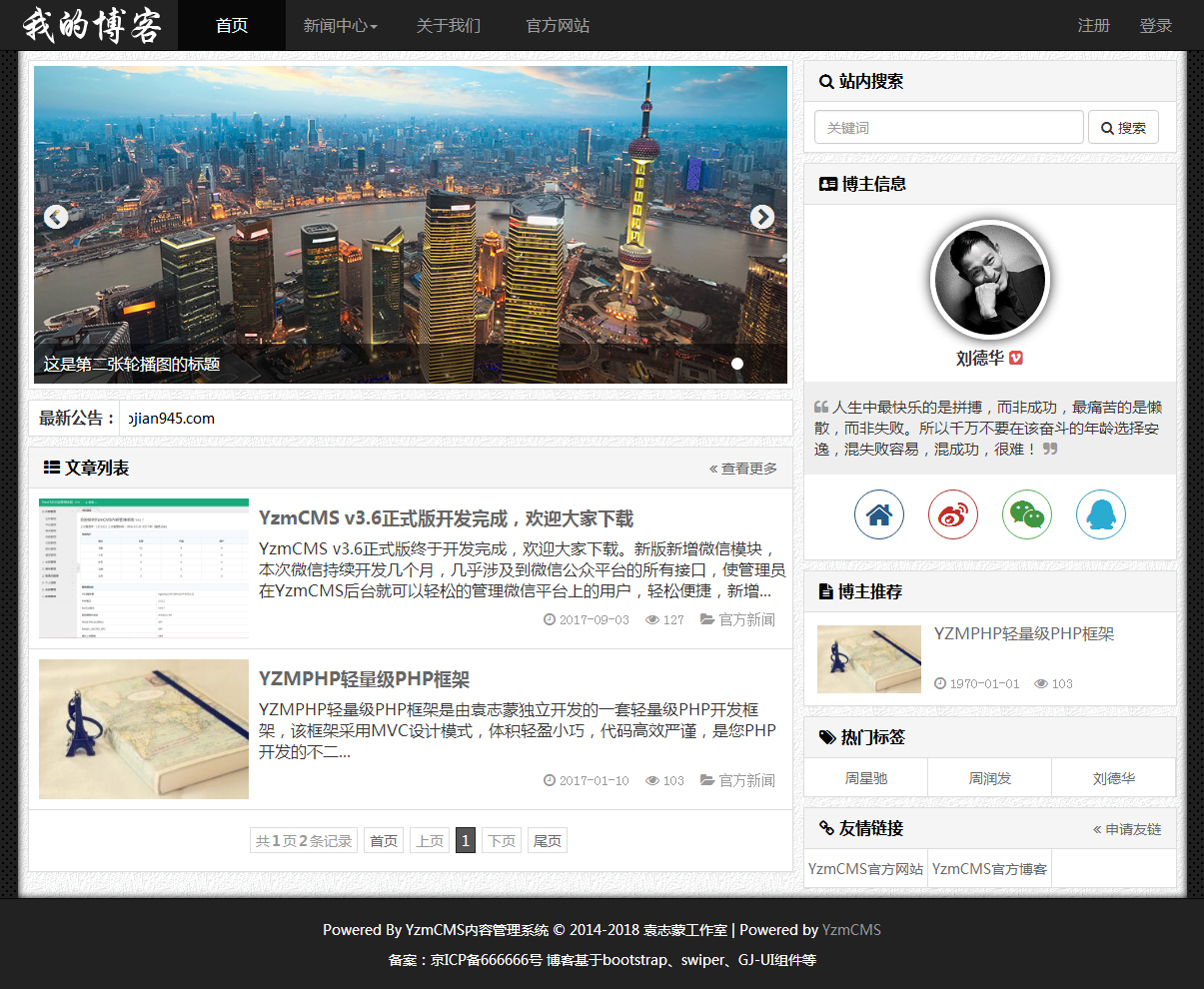Open 关于我们 in the navigation bar
This screenshot has height=989, width=1204.
click(x=449, y=26)
